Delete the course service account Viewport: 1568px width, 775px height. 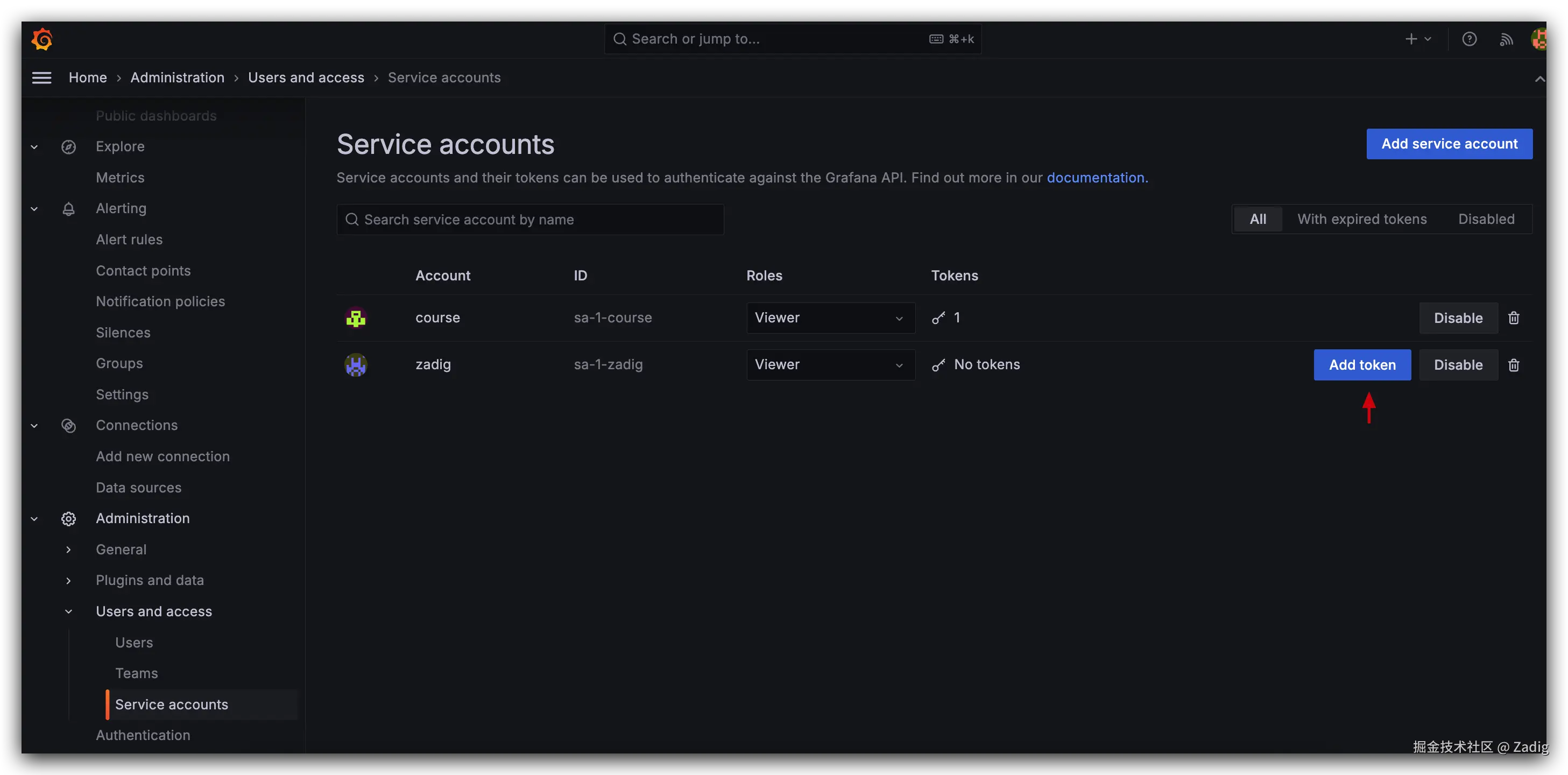[x=1513, y=318]
